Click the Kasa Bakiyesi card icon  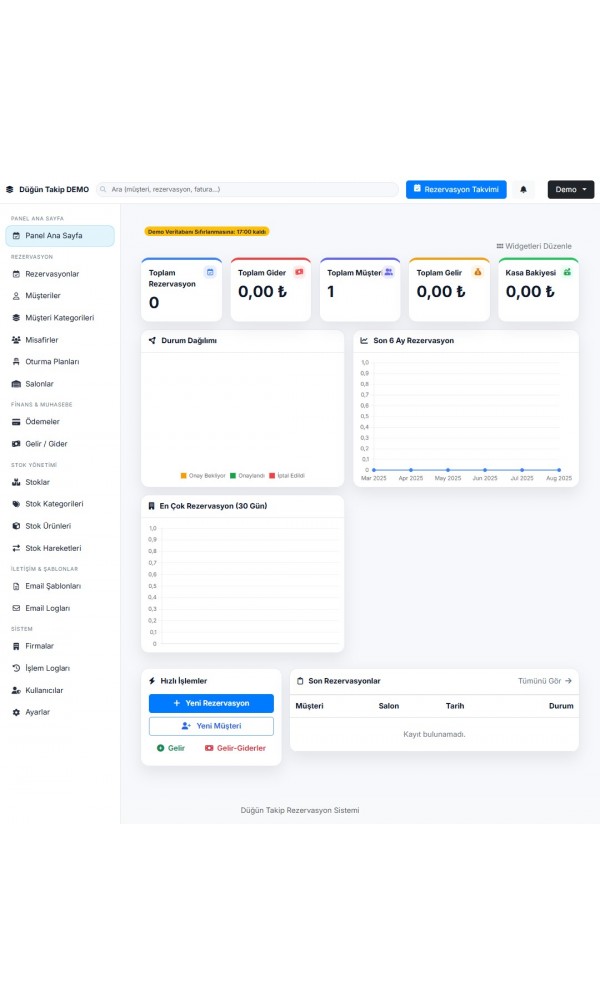coord(567,272)
